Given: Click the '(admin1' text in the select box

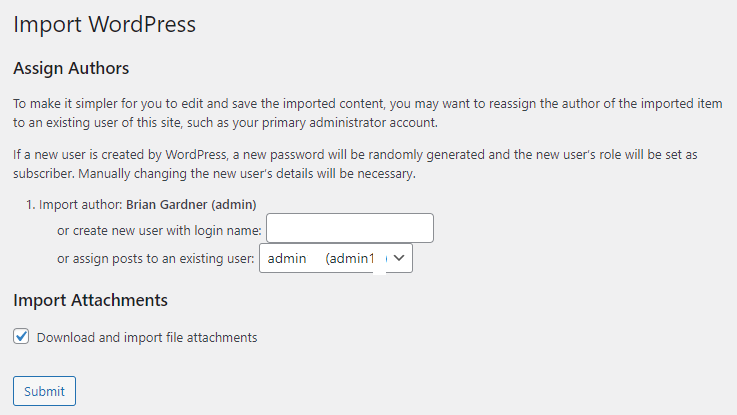Looking at the screenshot, I should 350,258.
